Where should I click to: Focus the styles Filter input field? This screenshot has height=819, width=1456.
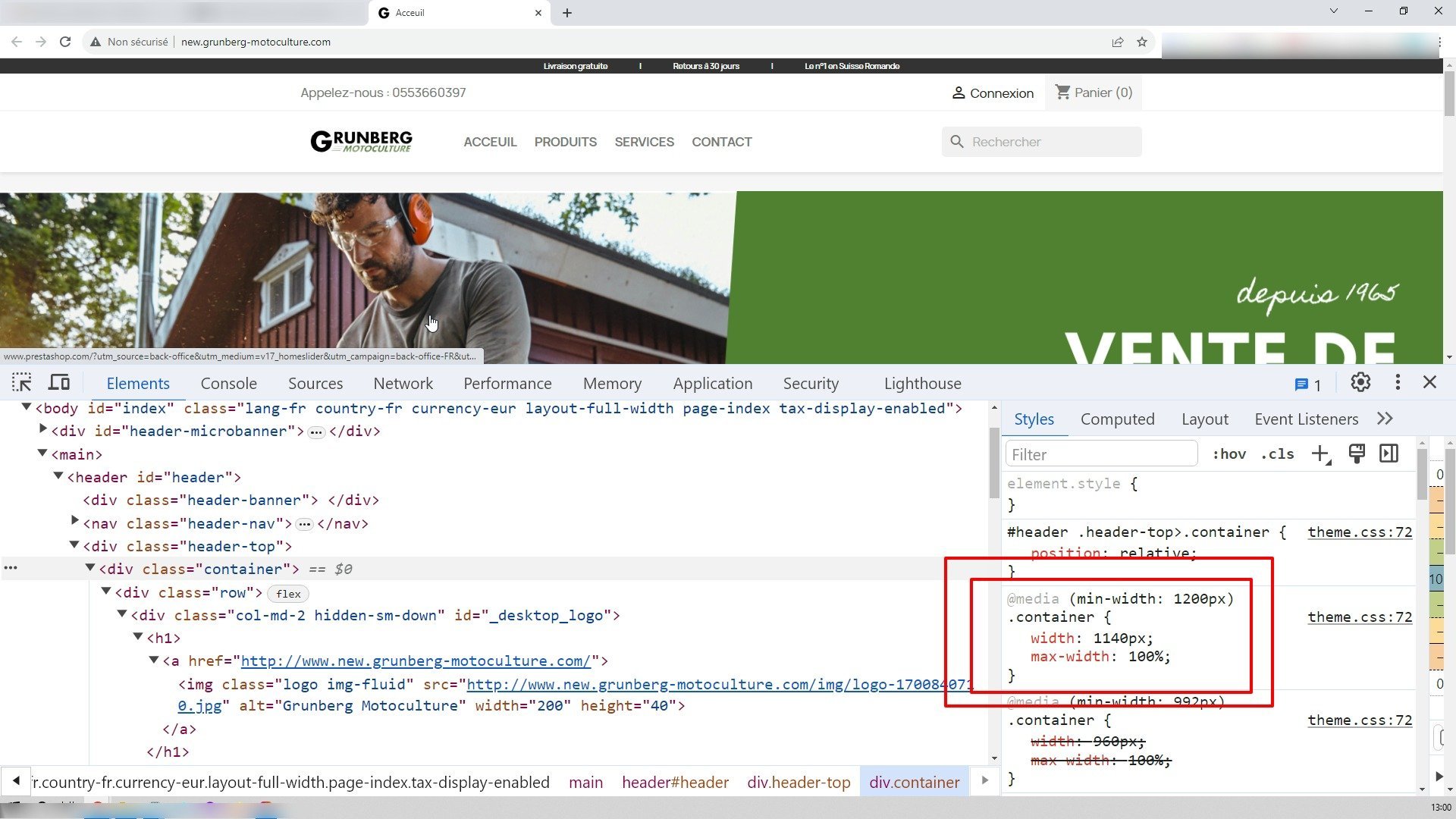(1101, 454)
